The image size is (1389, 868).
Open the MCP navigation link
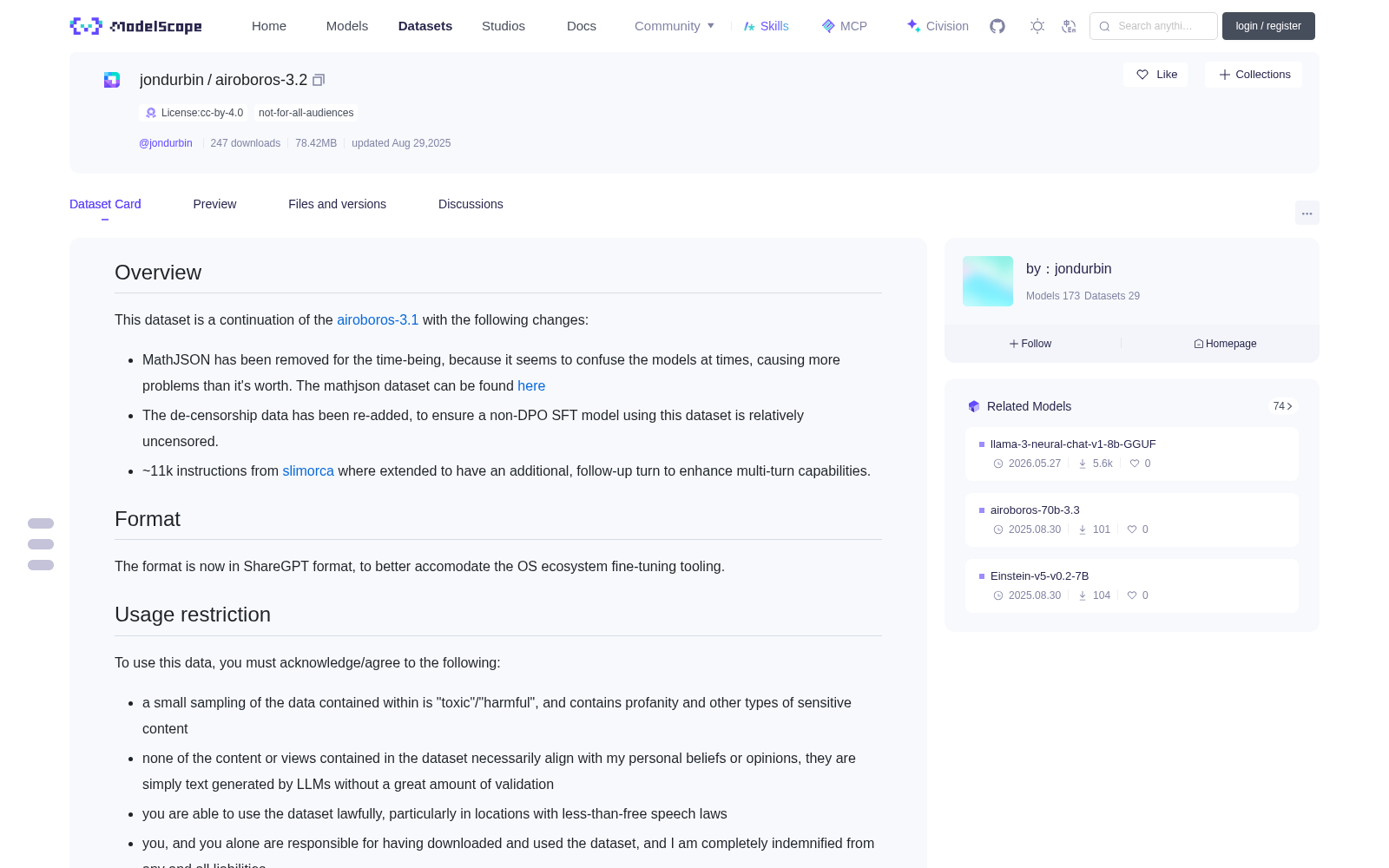(x=845, y=26)
